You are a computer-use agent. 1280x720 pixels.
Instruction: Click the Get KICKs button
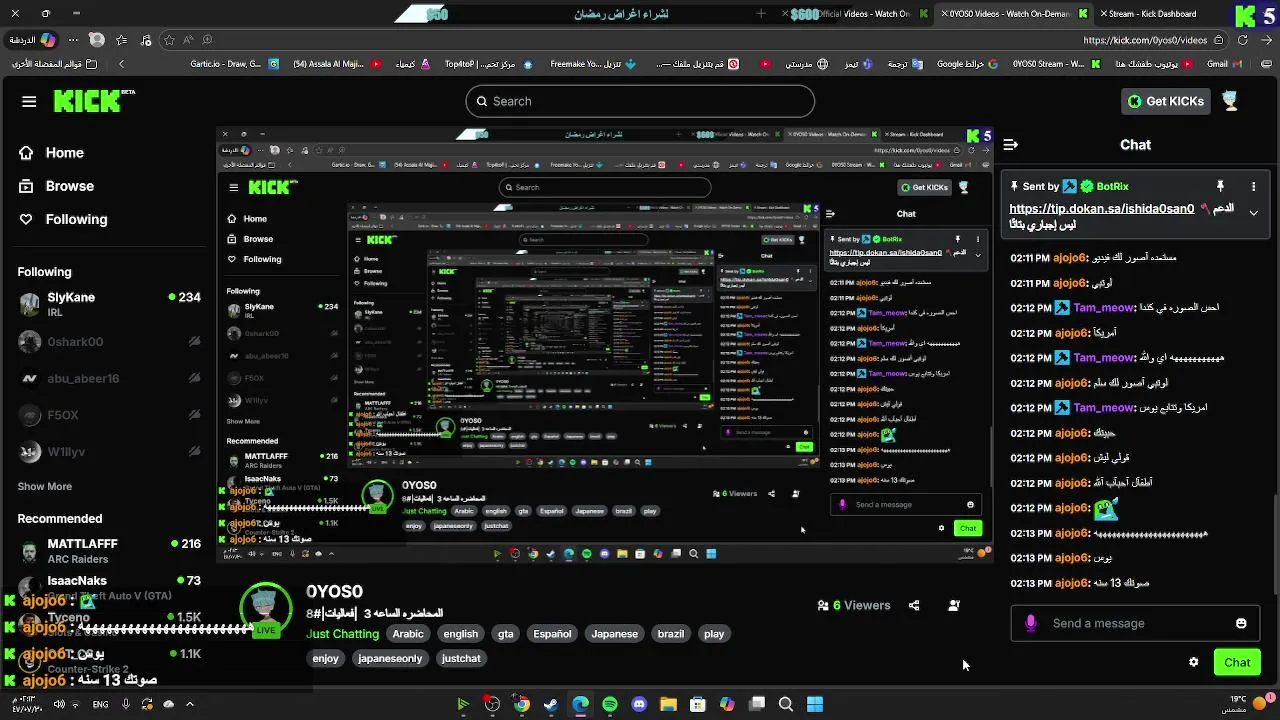coord(1166,101)
